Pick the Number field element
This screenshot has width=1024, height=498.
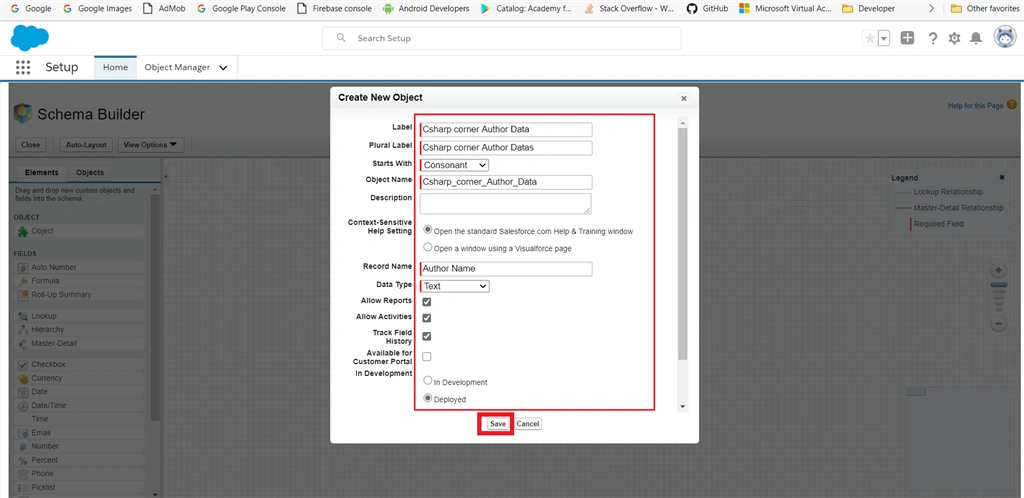(x=79, y=446)
